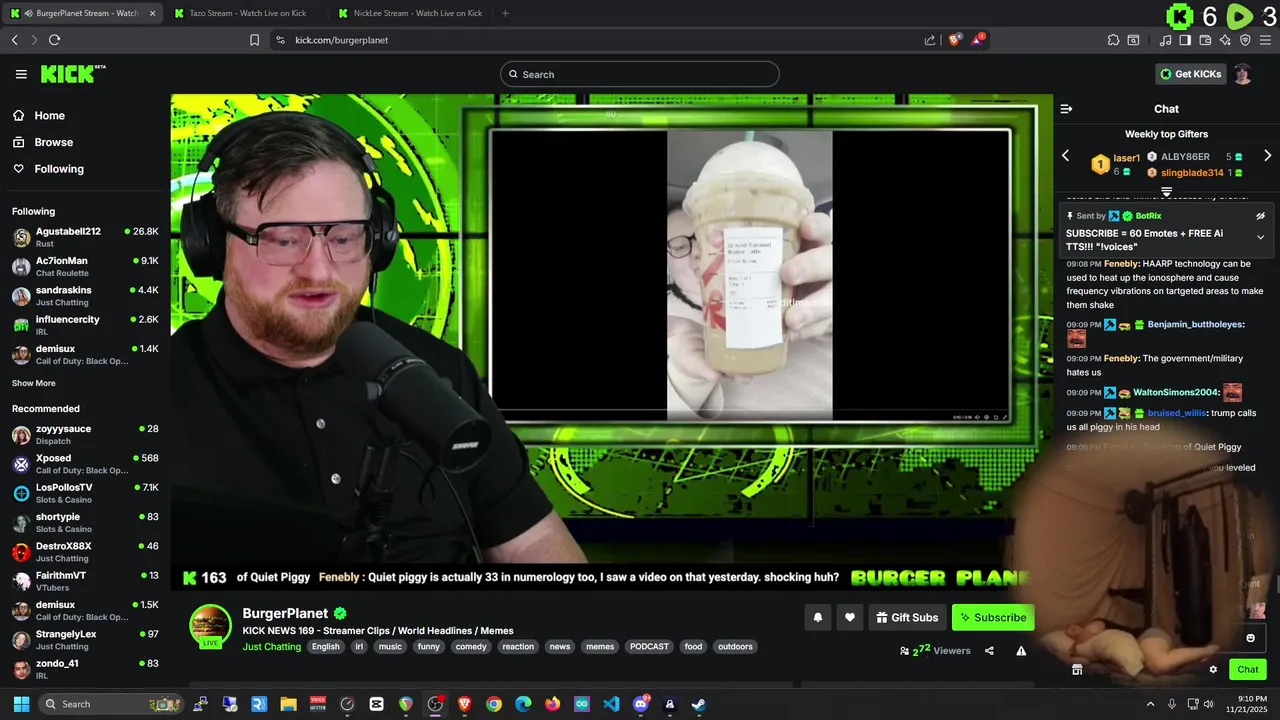Open Discord from the taskbar
The height and width of the screenshot is (720, 1280).
click(x=640, y=704)
